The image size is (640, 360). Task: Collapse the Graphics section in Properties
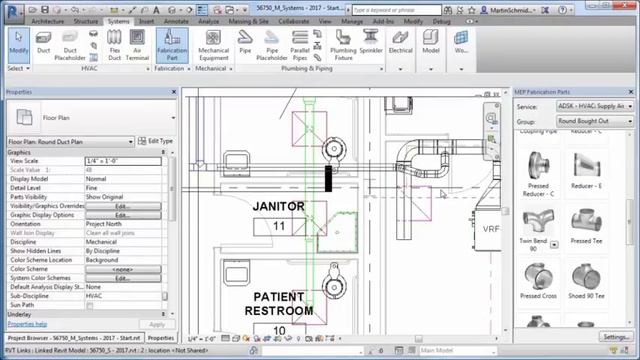(163, 152)
